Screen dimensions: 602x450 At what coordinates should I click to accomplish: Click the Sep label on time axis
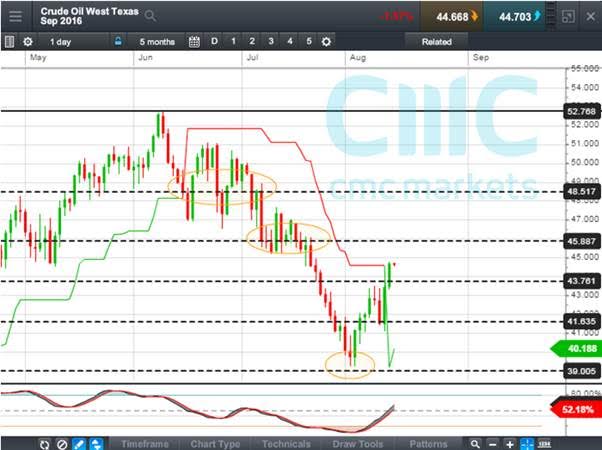(x=481, y=58)
